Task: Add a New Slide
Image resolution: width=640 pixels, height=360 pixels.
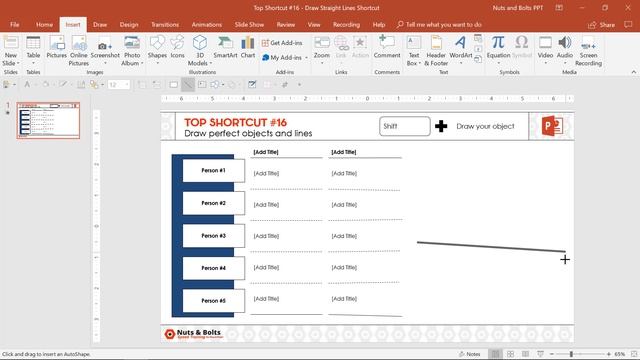Action: click(x=11, y=45)
